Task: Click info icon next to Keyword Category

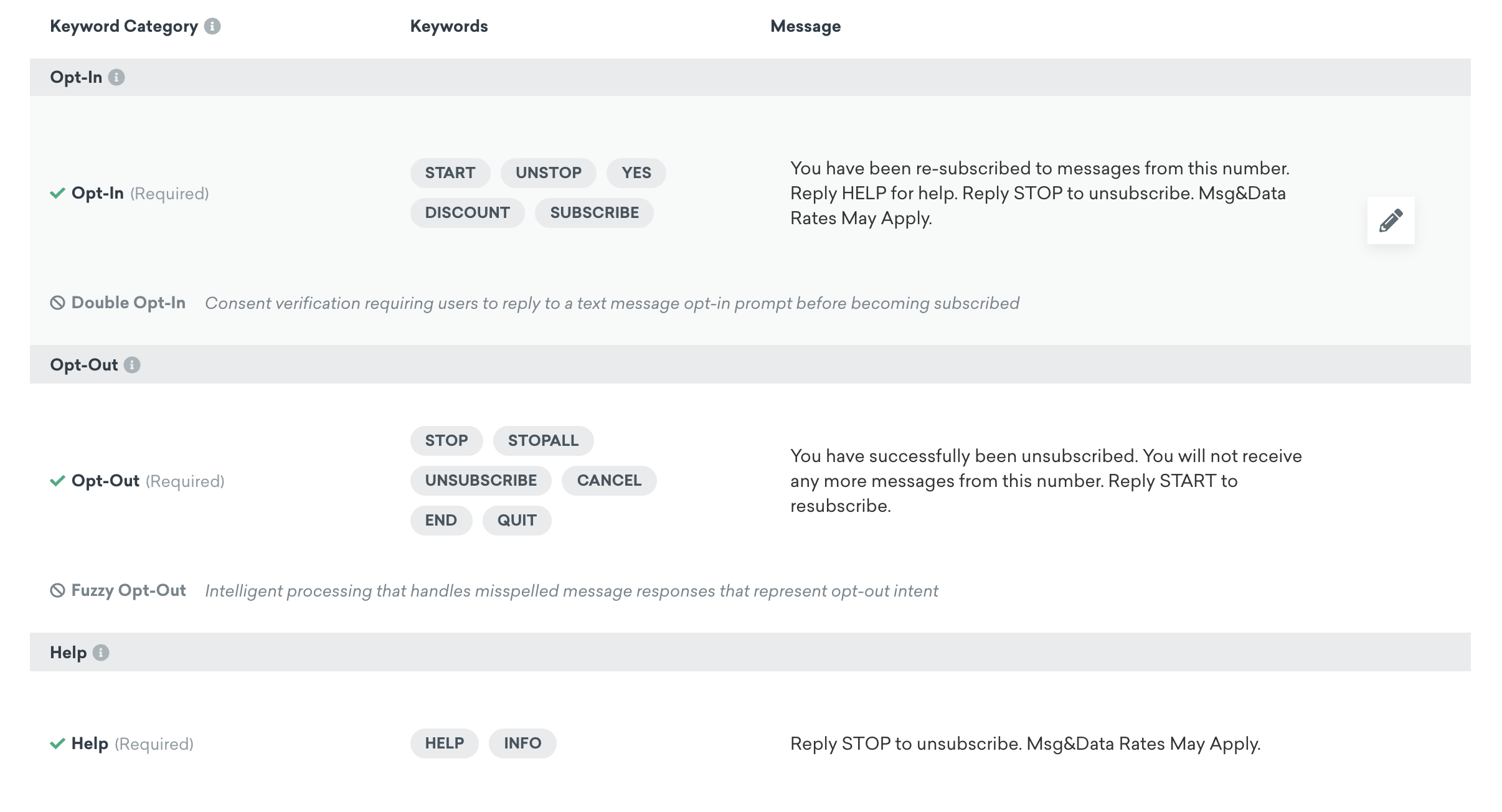Action: [x=212, y=26]
